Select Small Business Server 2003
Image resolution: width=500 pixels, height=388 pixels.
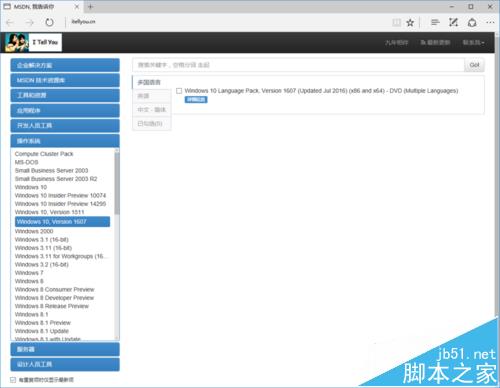point(52,170)
